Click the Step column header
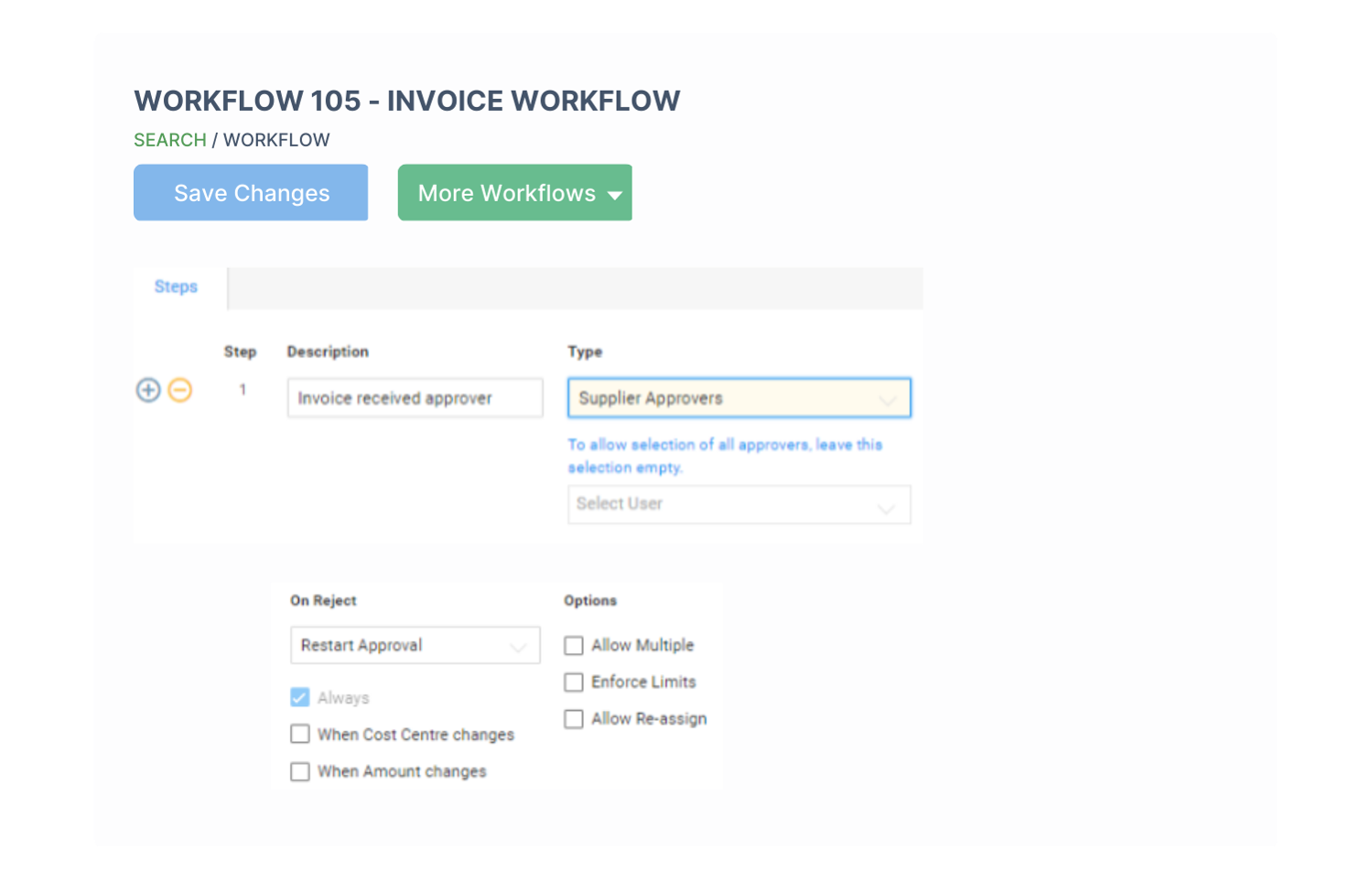This screenshot has width=1372, height=881. tap(240, 351)
